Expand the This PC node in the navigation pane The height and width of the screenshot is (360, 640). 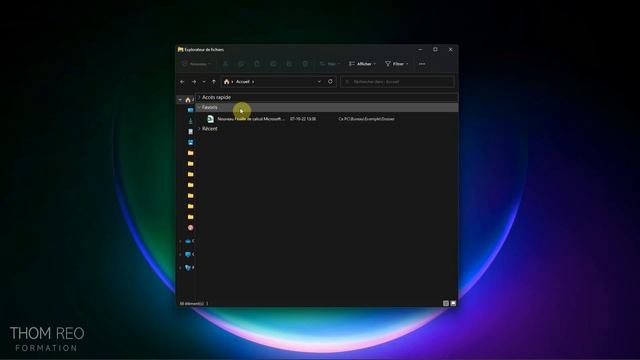180,254
